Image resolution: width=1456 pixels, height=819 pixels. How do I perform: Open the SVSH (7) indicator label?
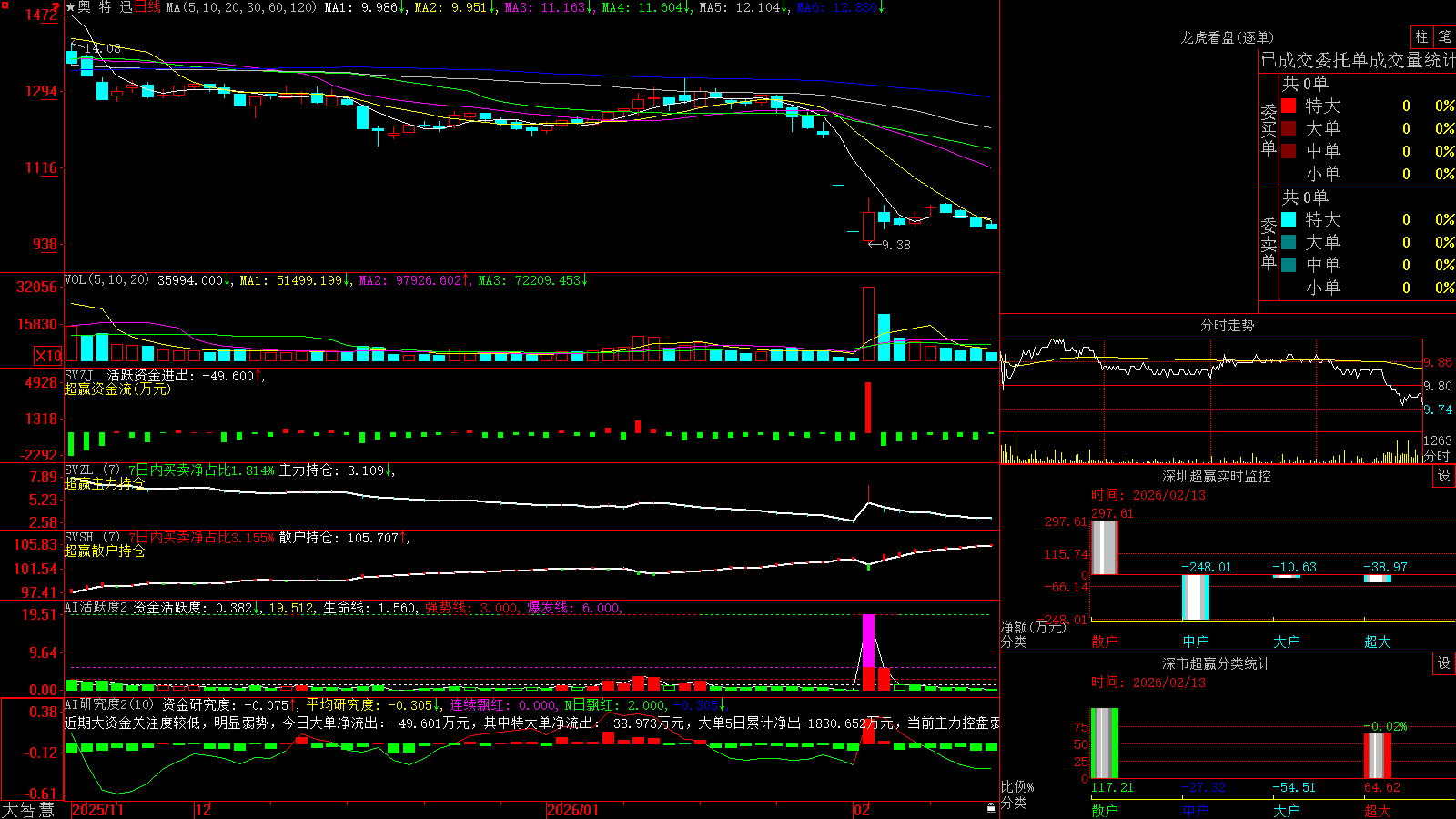point(92,538)
